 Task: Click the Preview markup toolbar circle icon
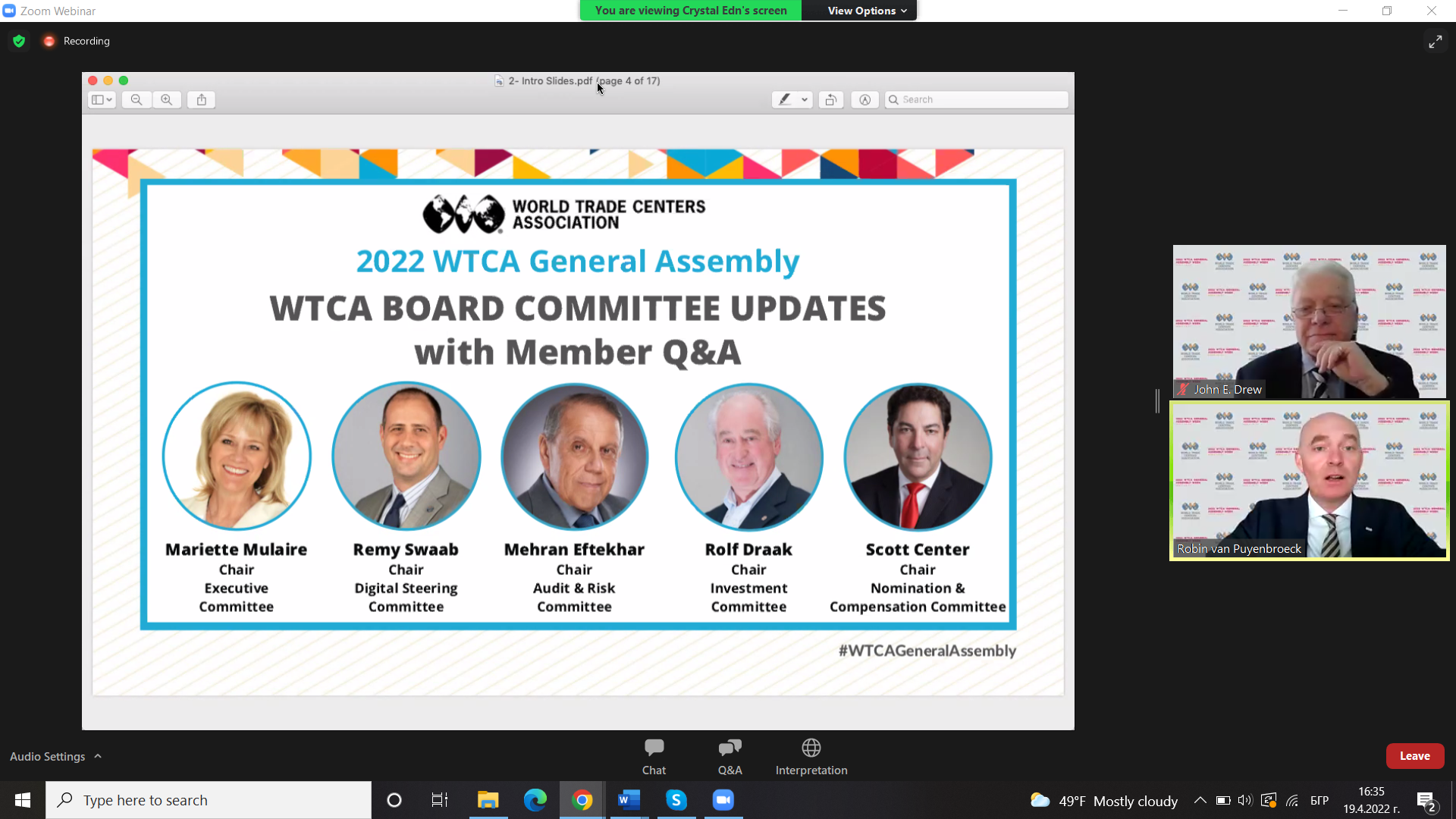tap(864, 99)
